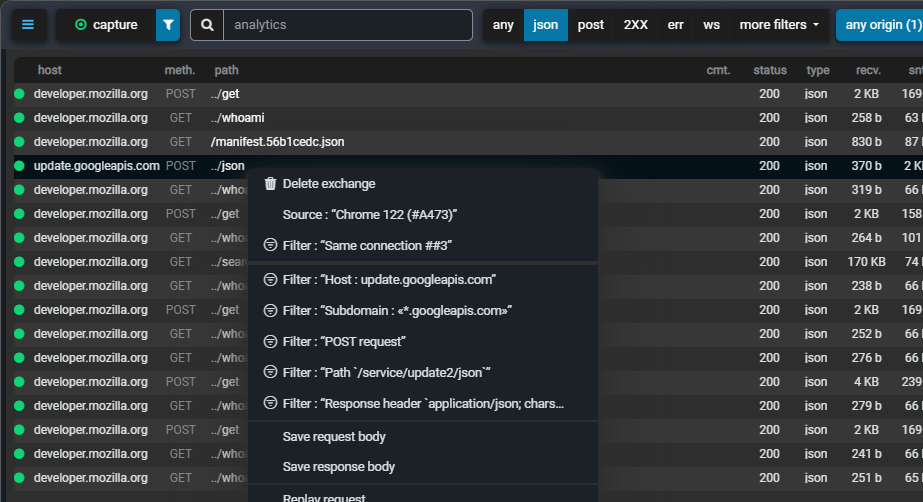Select the /manifest.56b1cedc.json request row

click(x=277, y=142)
